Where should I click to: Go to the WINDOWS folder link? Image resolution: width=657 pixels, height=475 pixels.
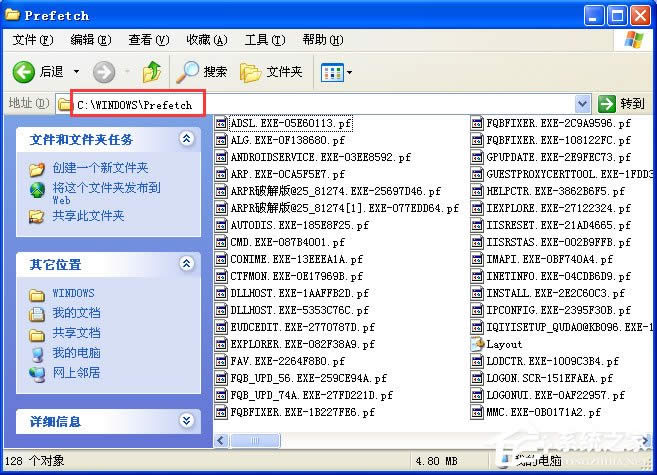point(74,293)
